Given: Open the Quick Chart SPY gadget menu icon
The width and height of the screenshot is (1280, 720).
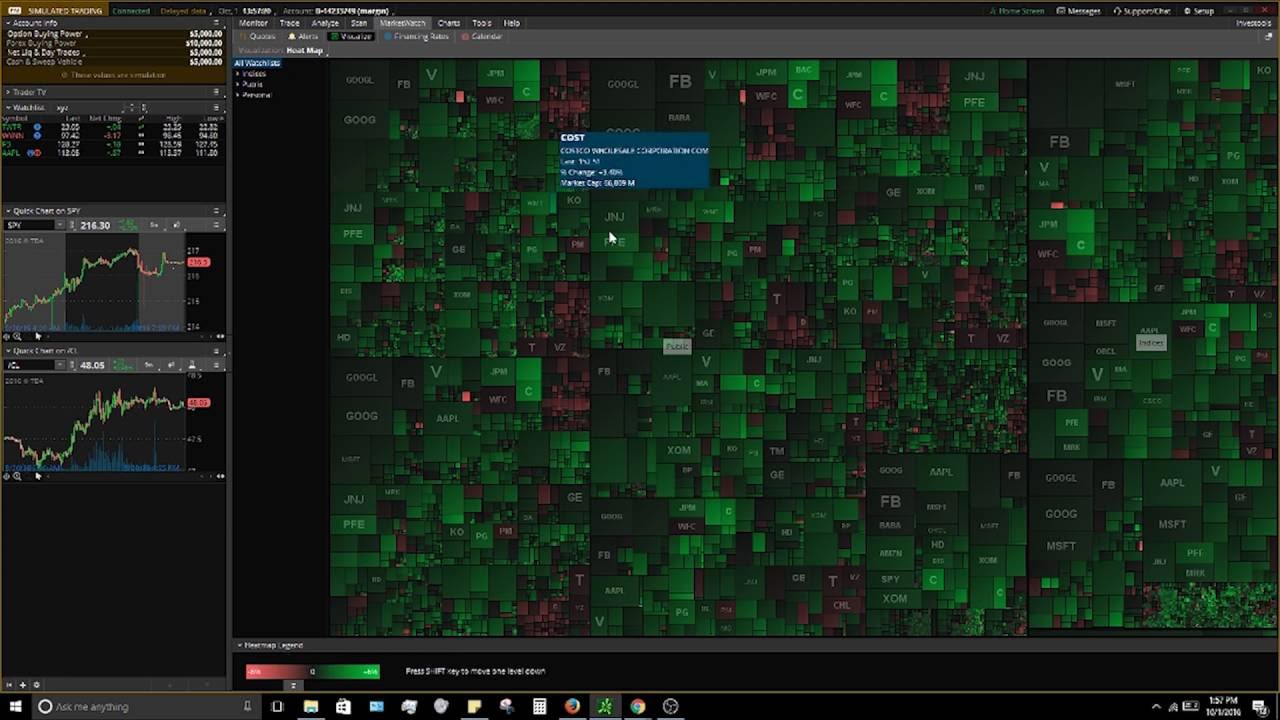Looking at the screenshot, I should [216, 211].
